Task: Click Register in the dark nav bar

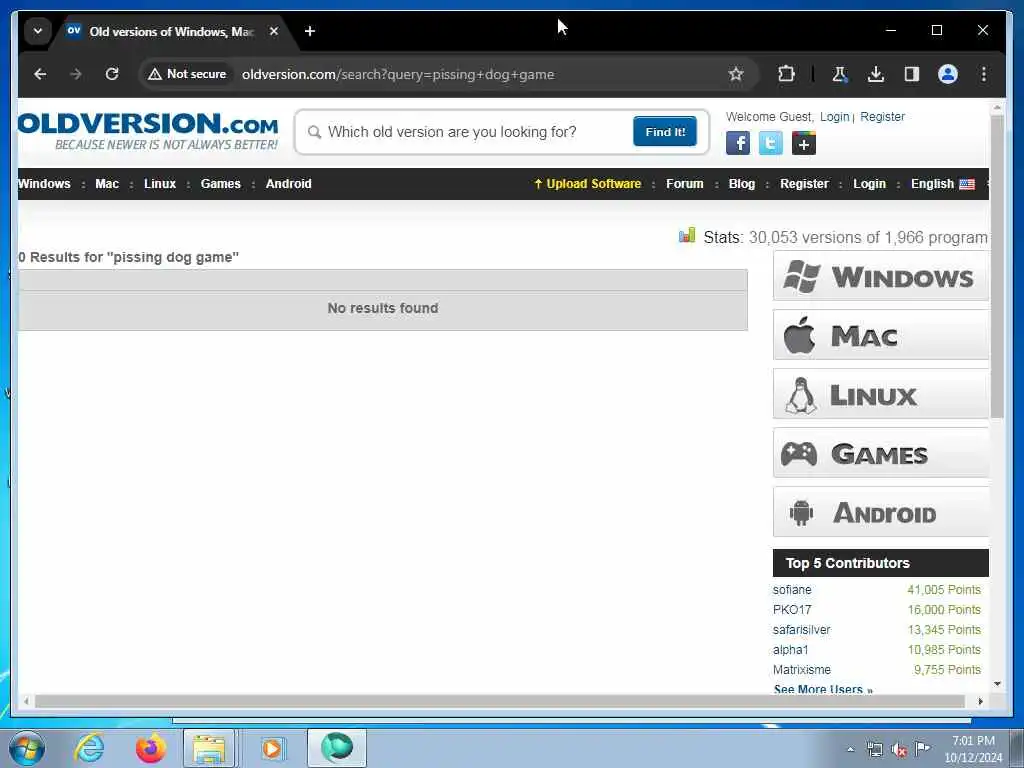Action: click(804, 184)
